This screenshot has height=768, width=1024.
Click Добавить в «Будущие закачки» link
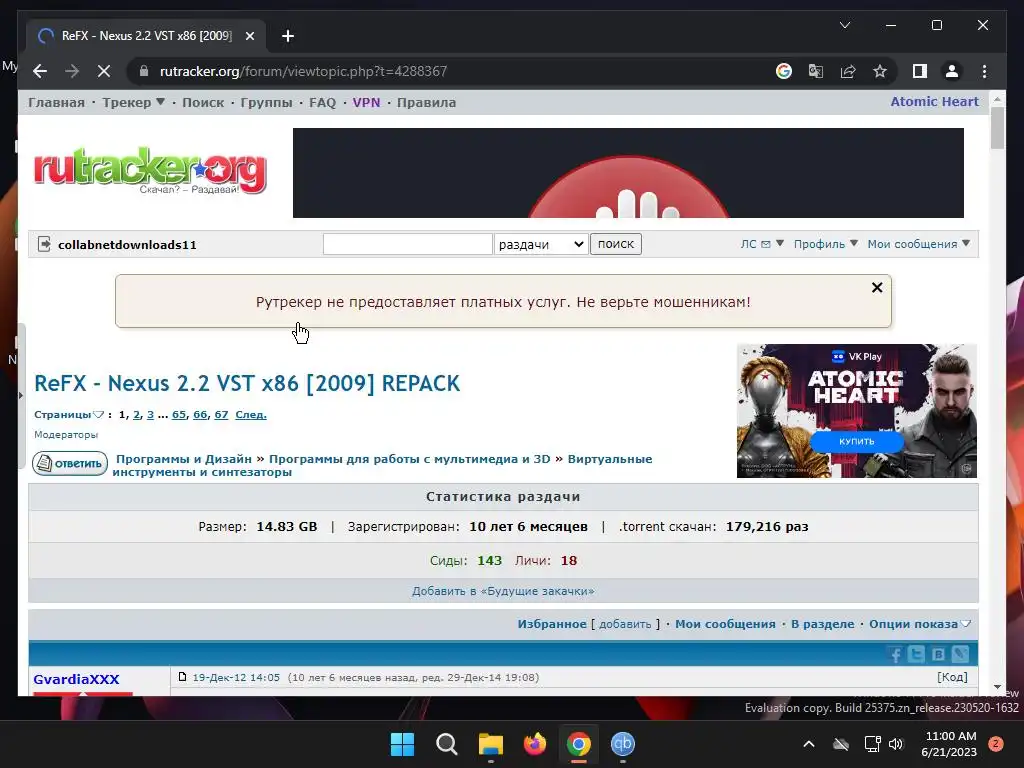(x=503, y=591)
